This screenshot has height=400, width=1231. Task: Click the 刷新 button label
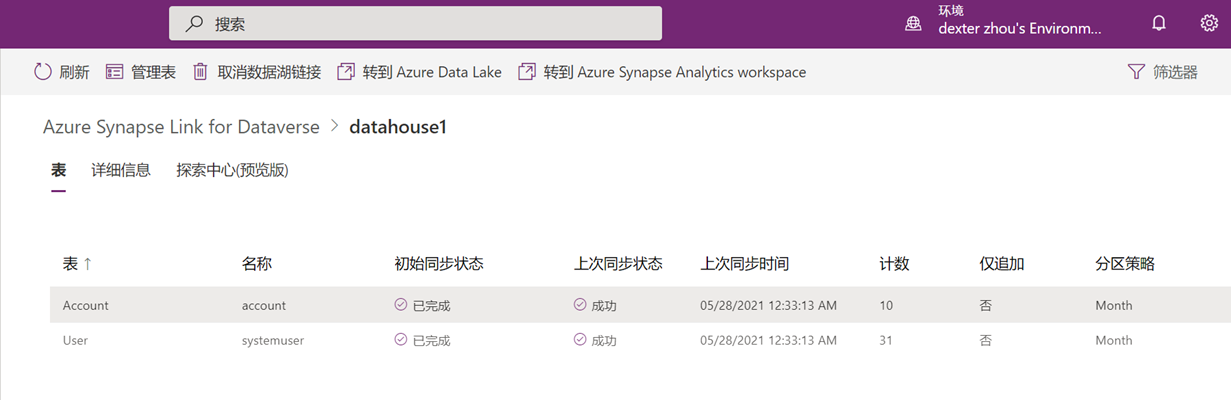pyautogui.click(x=74, y=72)
